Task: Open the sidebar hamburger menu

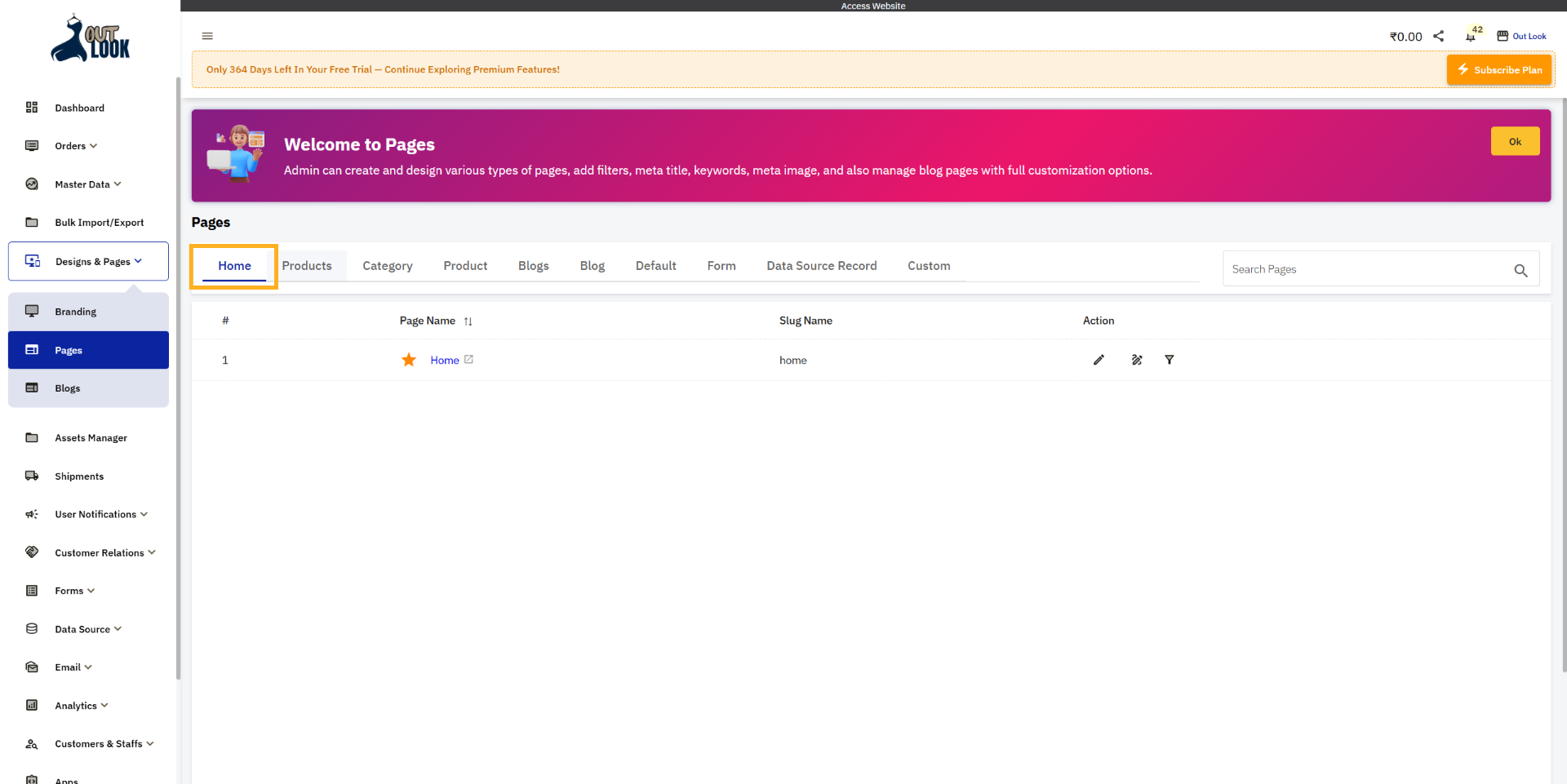Action: pyautogui.click(x=206, y=36)
